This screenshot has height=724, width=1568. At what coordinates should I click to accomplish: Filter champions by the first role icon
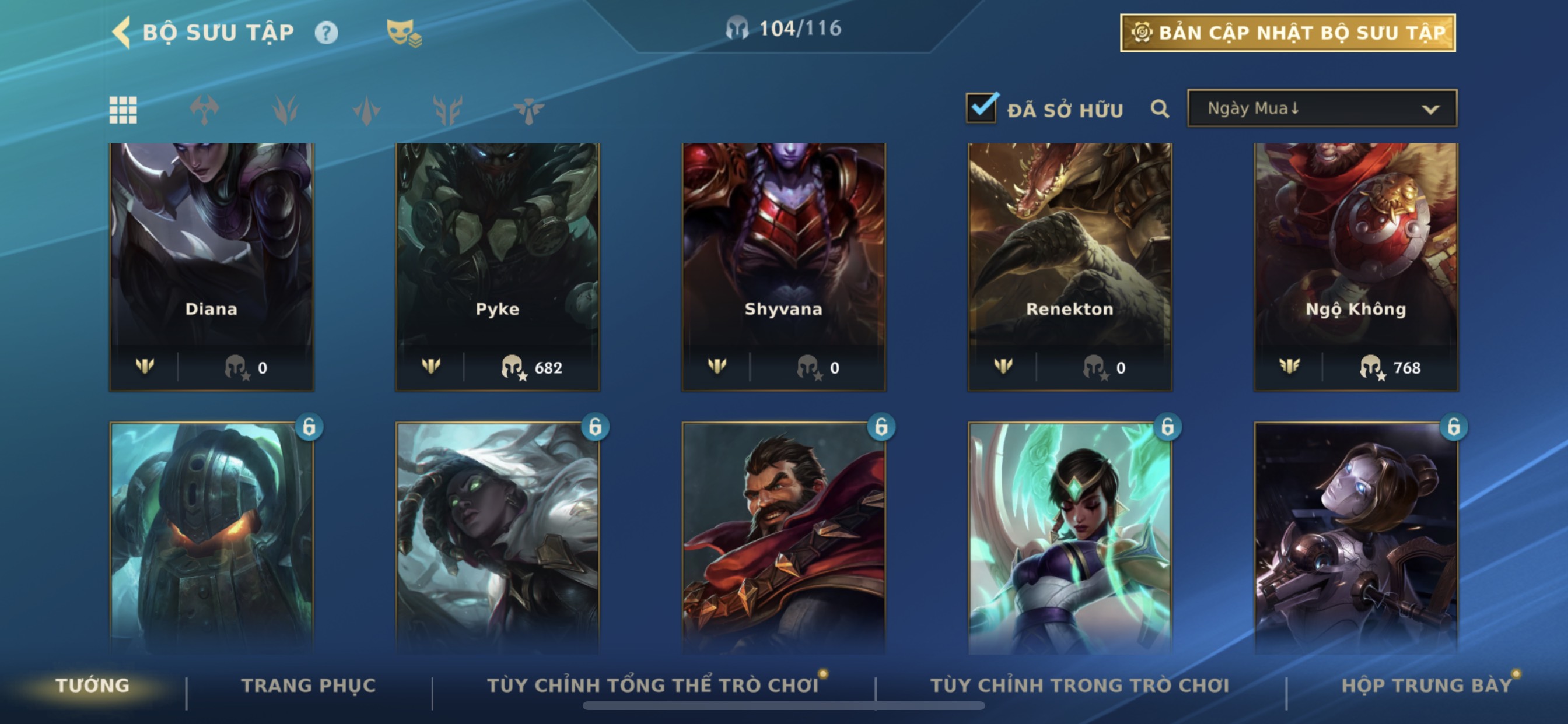(x=204, y=110)
